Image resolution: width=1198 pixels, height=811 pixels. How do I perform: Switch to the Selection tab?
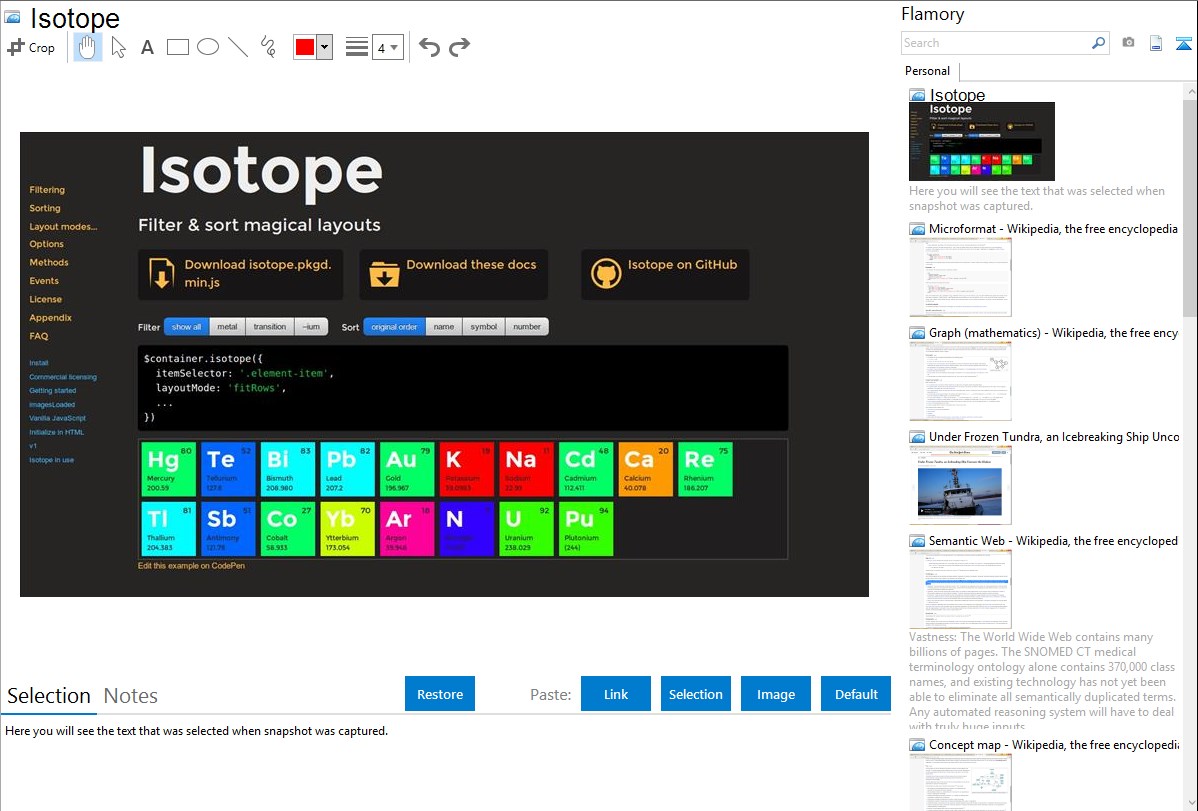pyautogui.click(x=49, y=696)
